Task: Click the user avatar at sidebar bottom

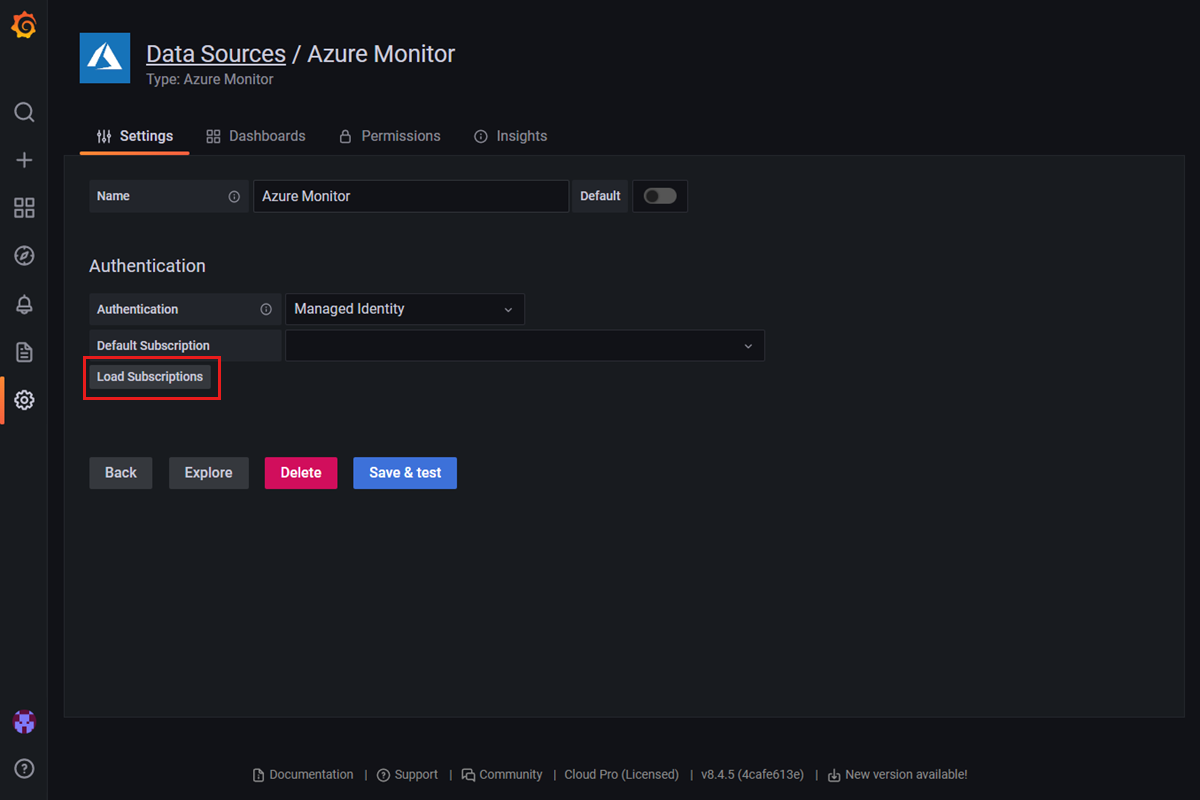Action: coord(24,720)
